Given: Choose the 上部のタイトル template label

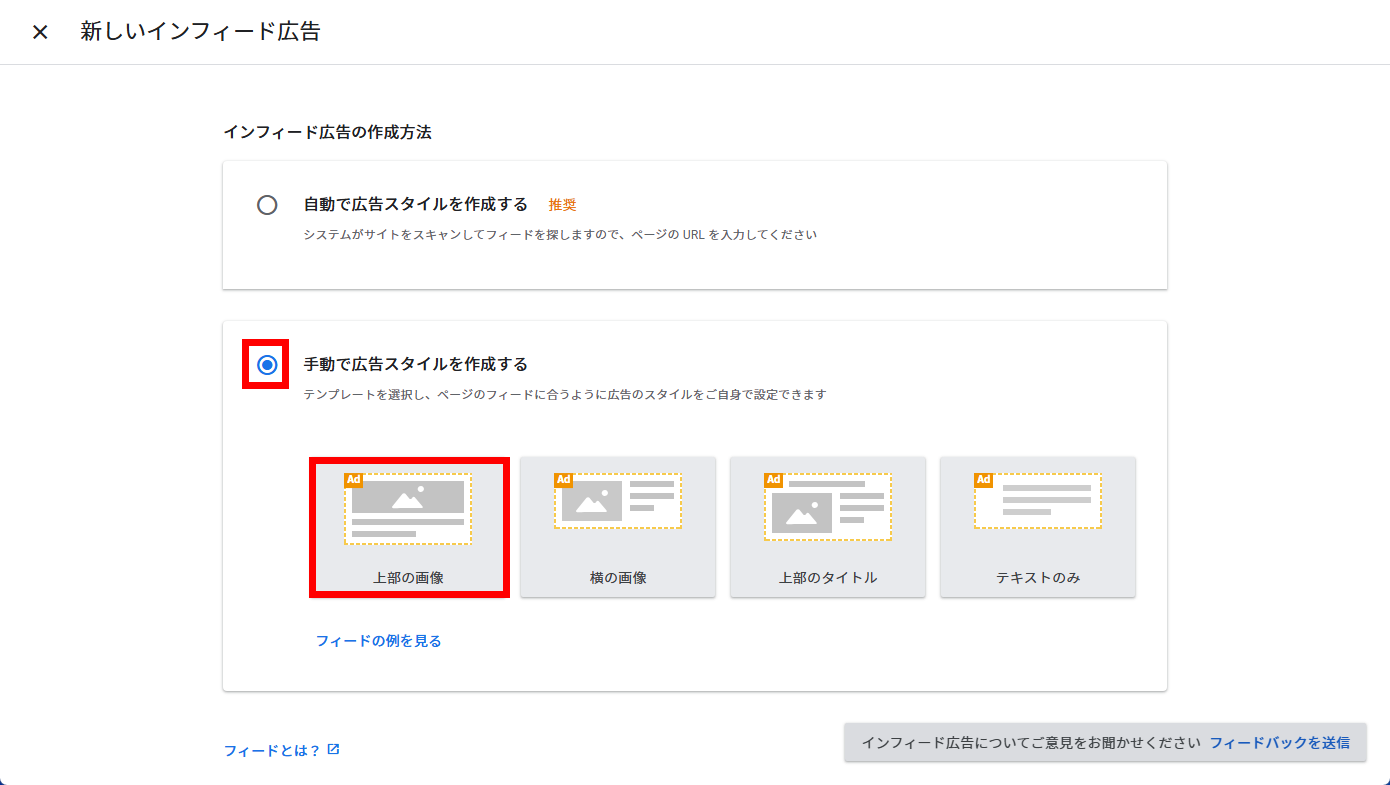Looking at the screenshot, I should (828, 578).
